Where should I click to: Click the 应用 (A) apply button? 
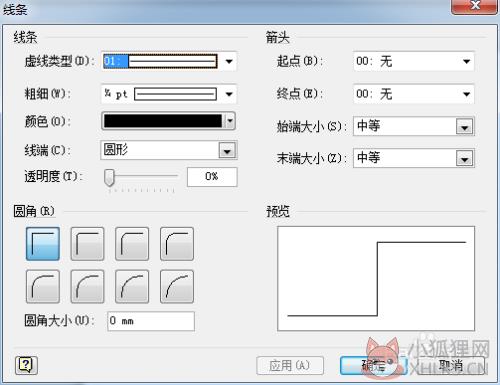tap(290, 365)
